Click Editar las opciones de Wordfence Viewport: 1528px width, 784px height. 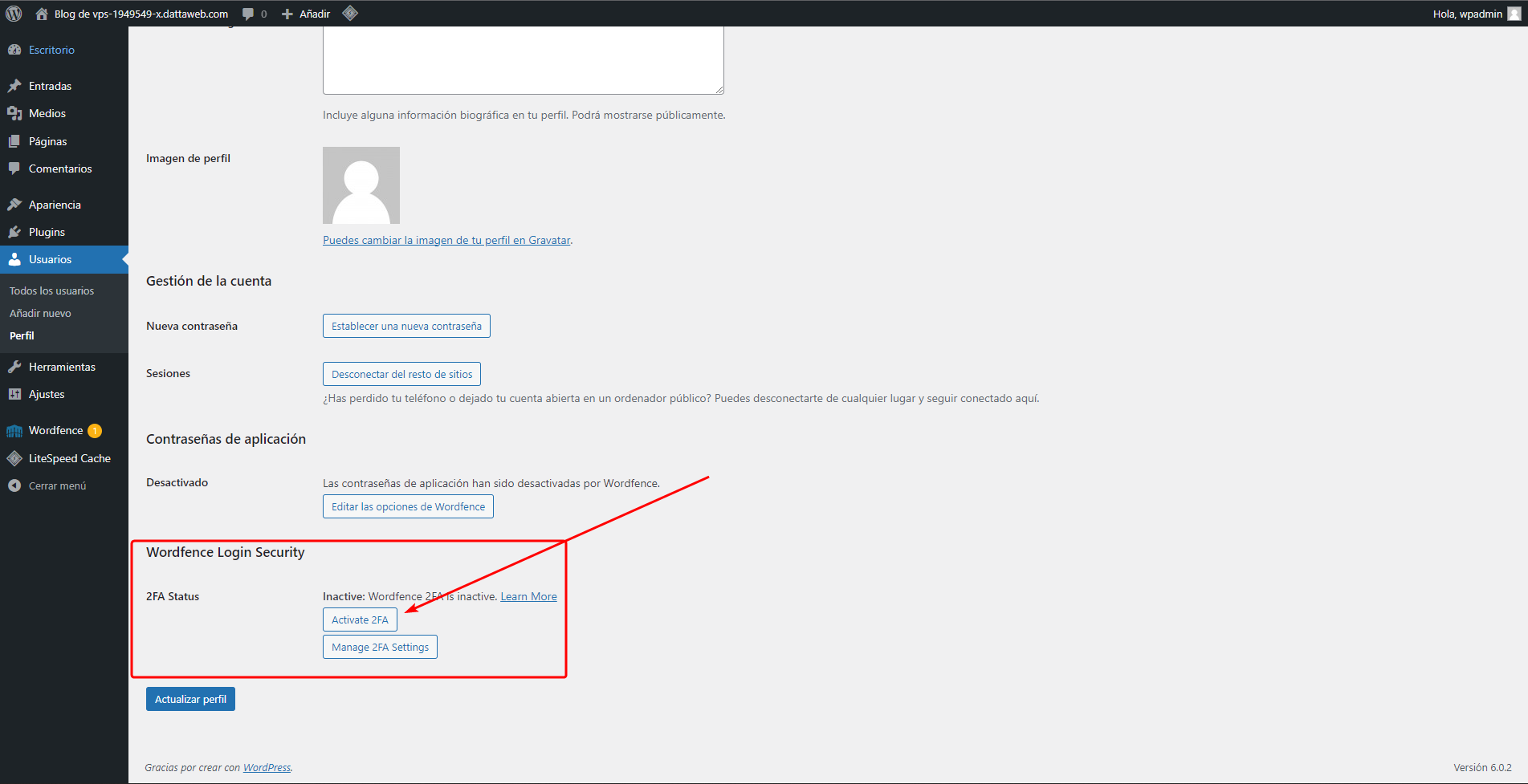point(408,506)
